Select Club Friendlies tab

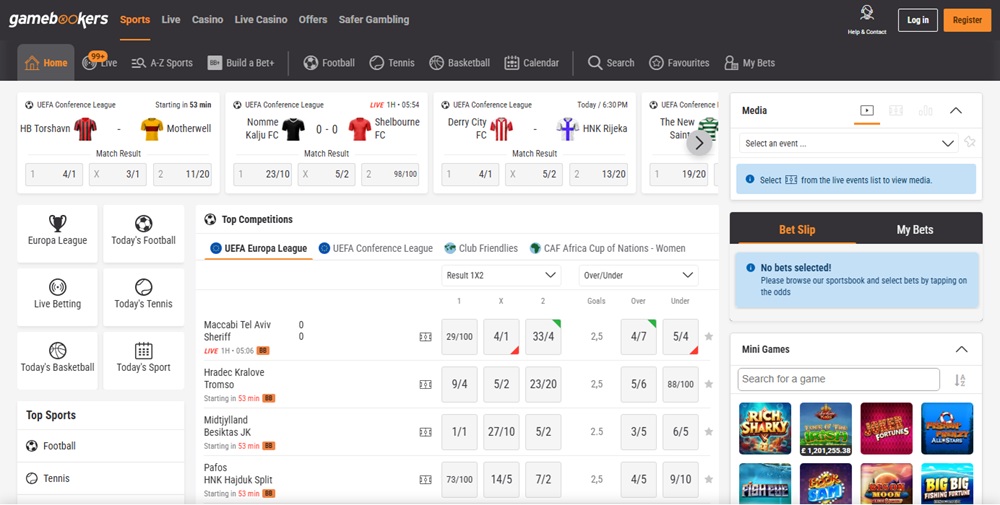tap(481, 248)
